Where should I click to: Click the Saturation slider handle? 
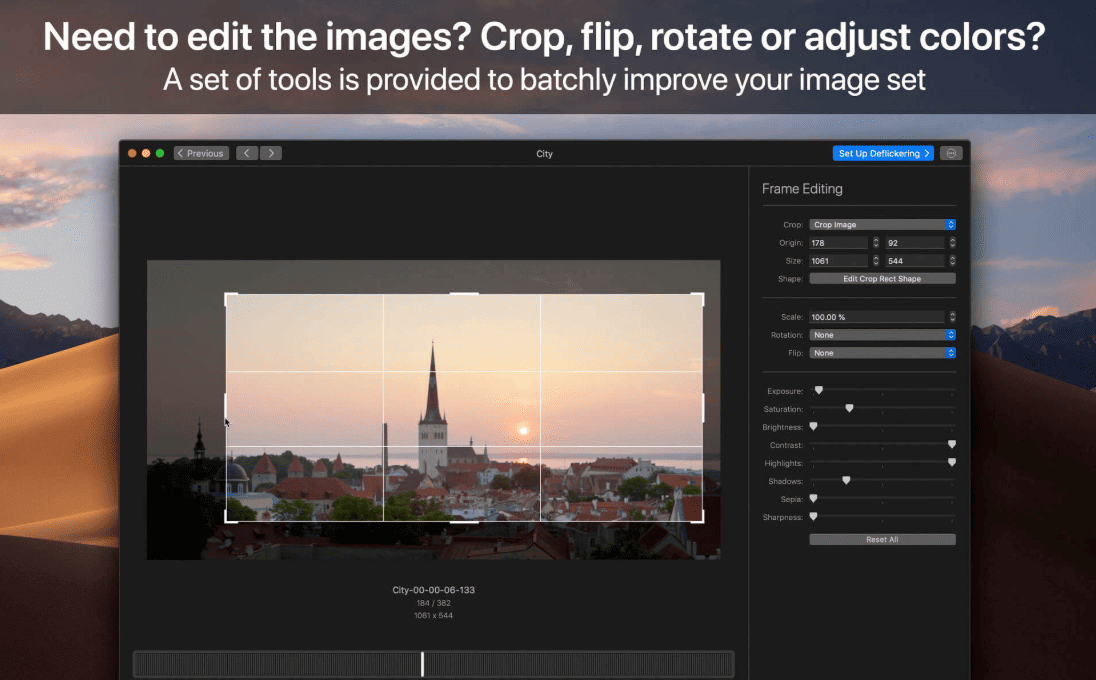pyautogui.click(x=849, y=408)
